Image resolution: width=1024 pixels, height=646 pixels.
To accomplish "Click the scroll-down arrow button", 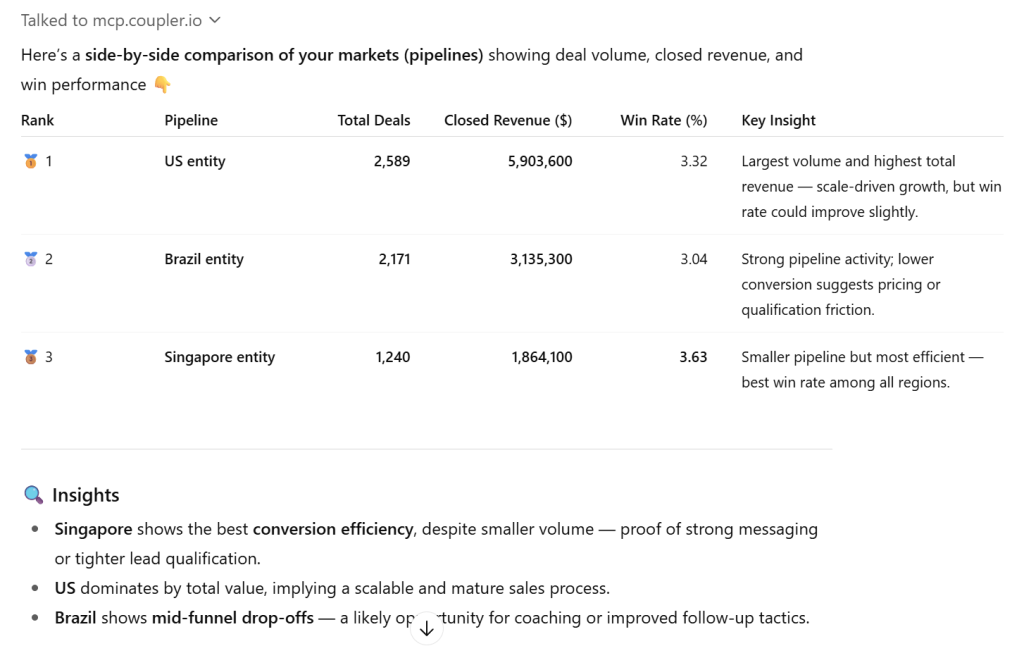I will click(427, 629).
